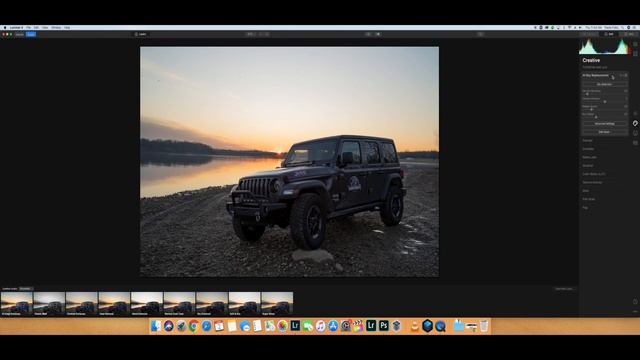Open the Window menu
This screenshot has width=640, height=360.
point(56,27)
